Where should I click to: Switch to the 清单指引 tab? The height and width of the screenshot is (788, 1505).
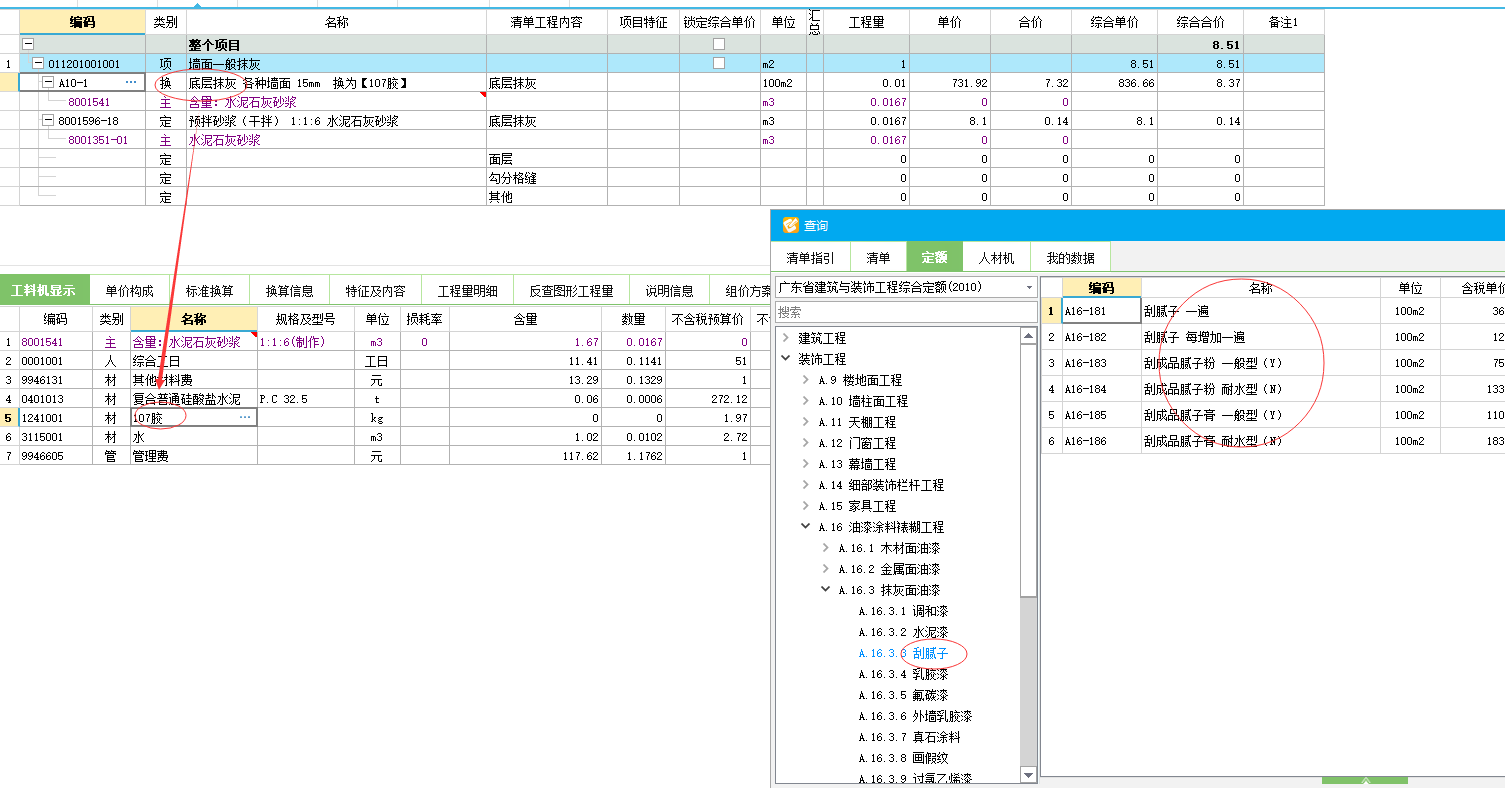(811, 258)
